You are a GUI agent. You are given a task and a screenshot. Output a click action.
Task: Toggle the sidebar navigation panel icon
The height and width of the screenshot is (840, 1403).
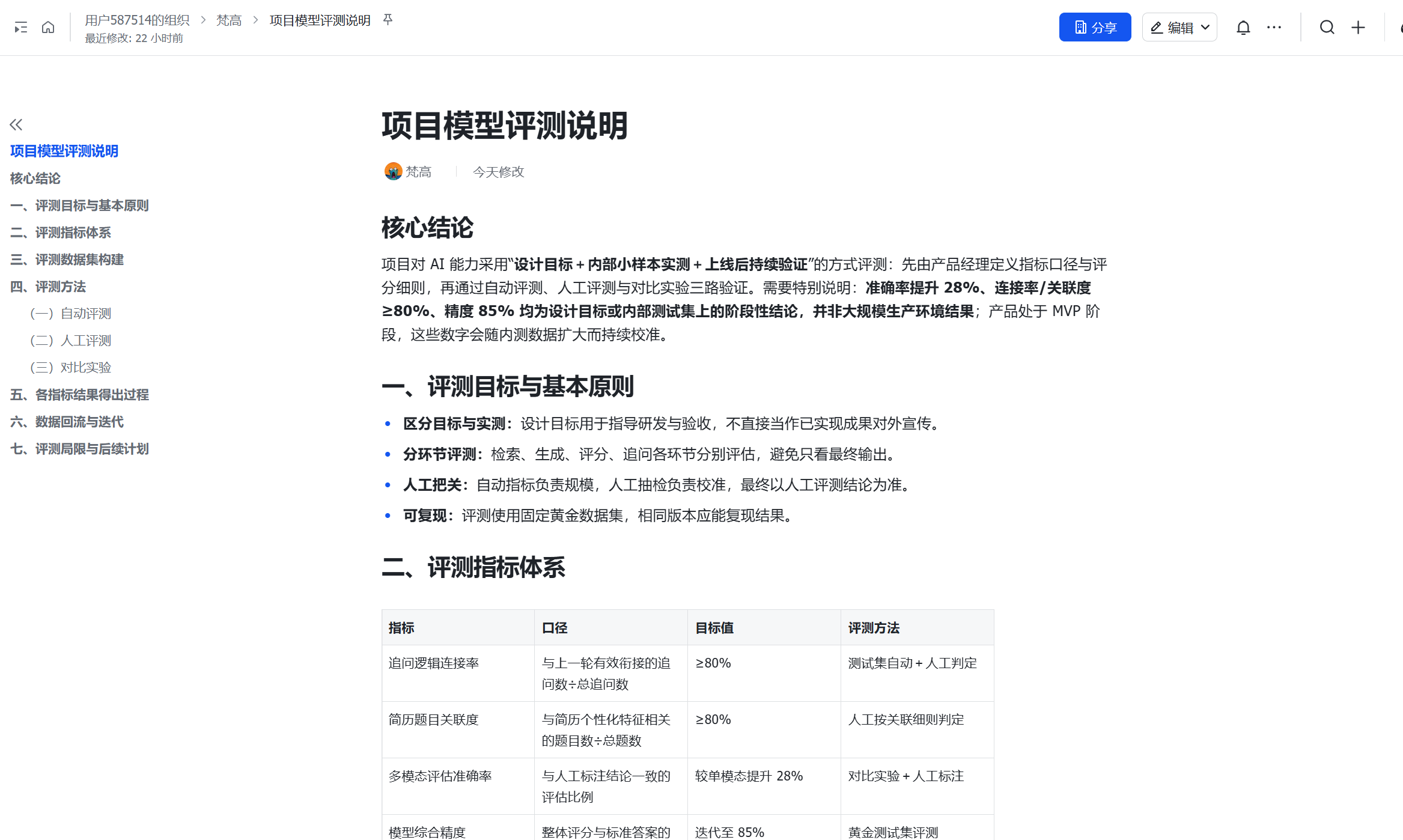tap(21, 28)
